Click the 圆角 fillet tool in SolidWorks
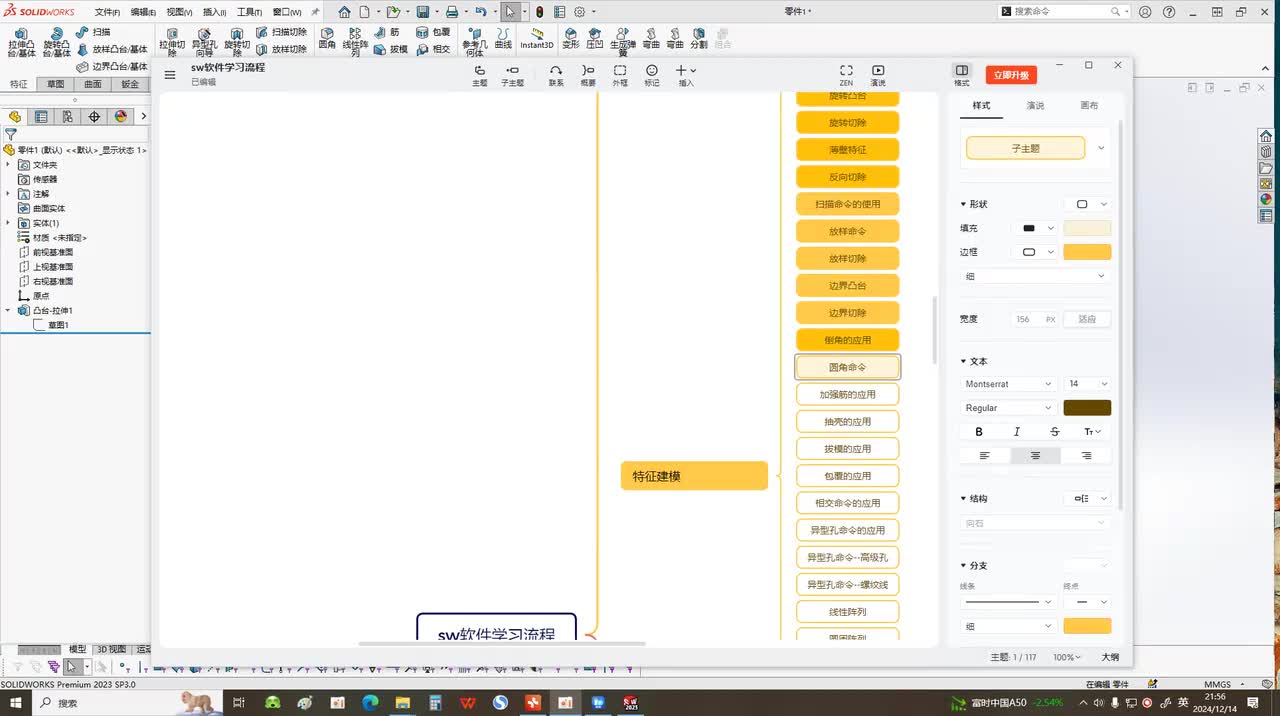 (327, 39)
